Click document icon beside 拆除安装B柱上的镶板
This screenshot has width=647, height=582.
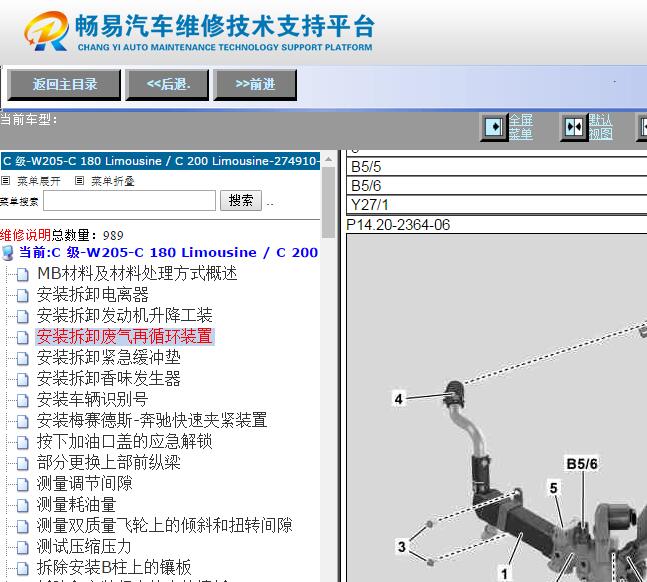[23, 568]
